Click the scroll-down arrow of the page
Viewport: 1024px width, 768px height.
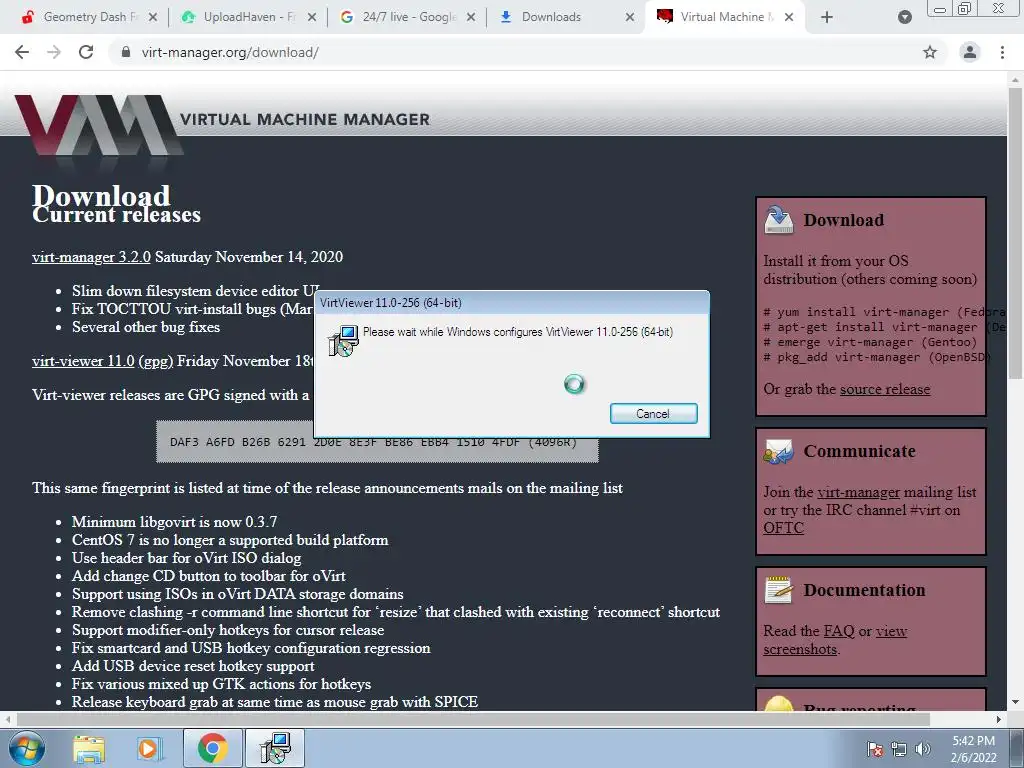[x=1015, y=702]
